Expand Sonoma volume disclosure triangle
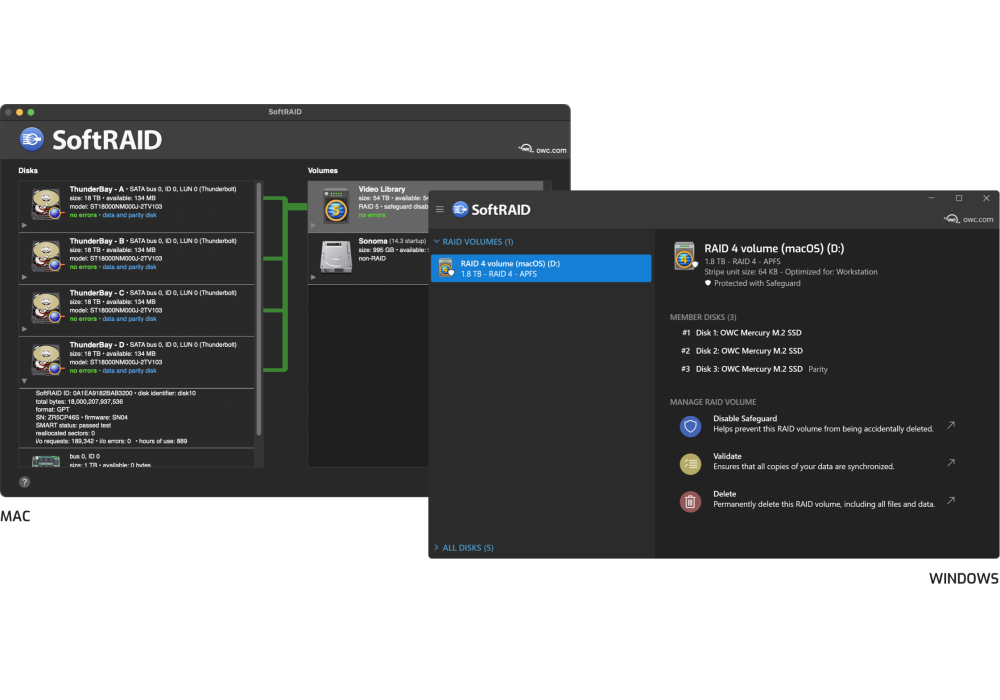This screenshot has width=1000, height=700. click(313, 277)
